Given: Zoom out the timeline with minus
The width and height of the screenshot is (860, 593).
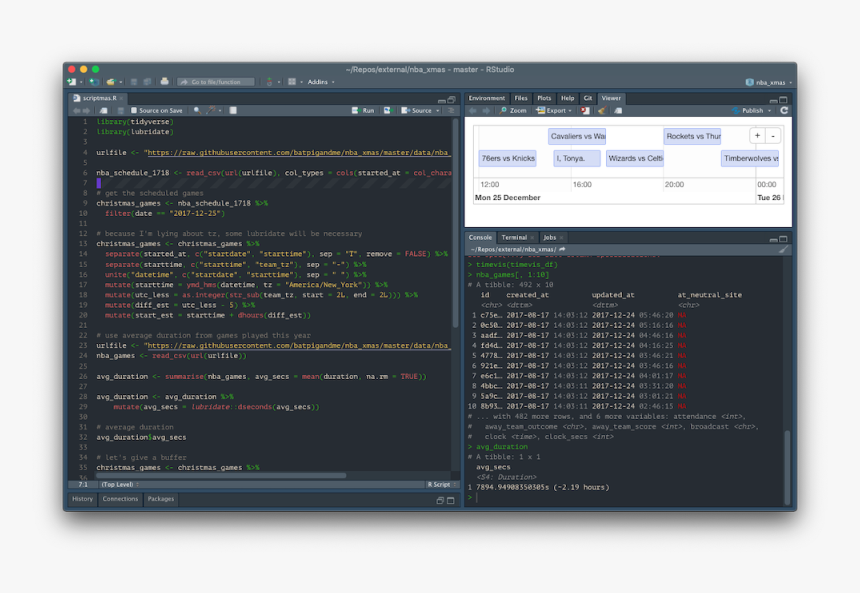Looking at the screenshot, I should coord(773,135).
